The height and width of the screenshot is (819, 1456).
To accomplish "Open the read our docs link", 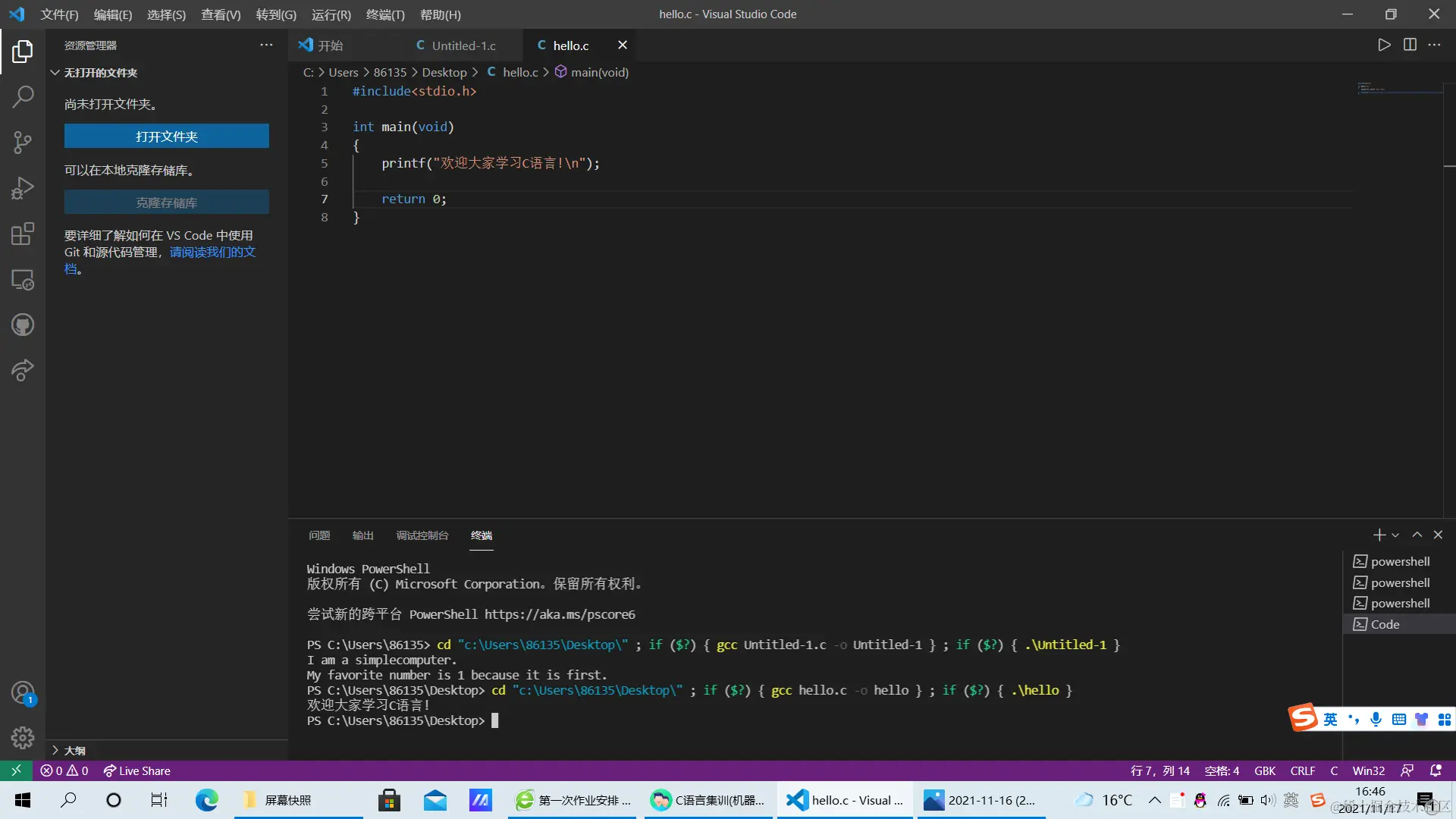I will click(x=212, y=252).
